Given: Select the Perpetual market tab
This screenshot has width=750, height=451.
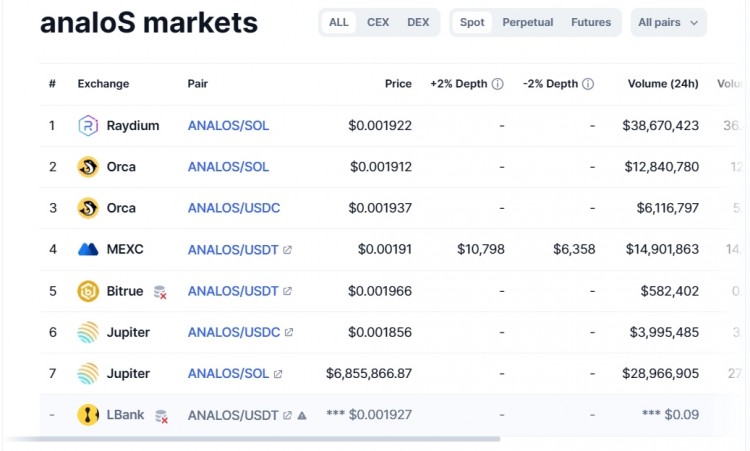Looking at the screenshot, I should [x=527, y=22].
